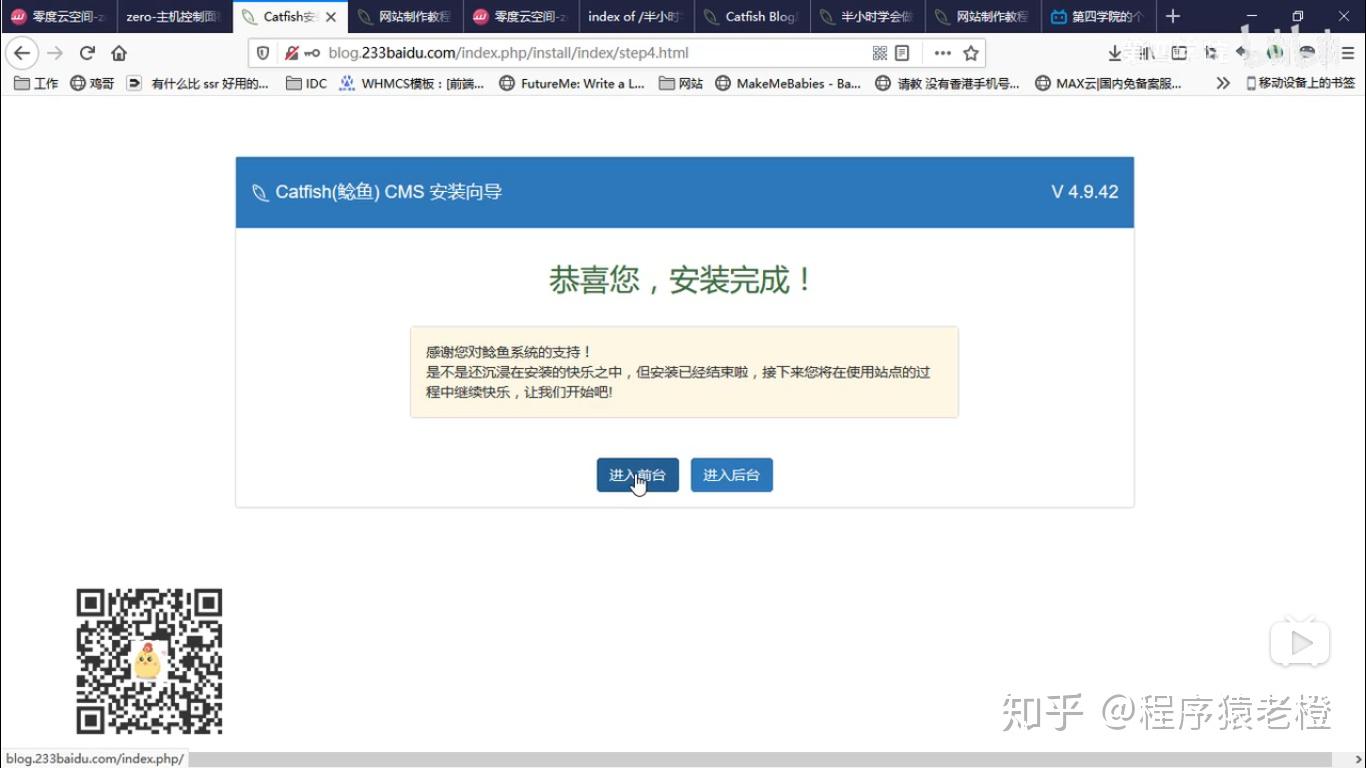Viewport: 1366px width, 768px height.
Task: Open the IDC bookmarks folder
Action: (x=307, y=84)
